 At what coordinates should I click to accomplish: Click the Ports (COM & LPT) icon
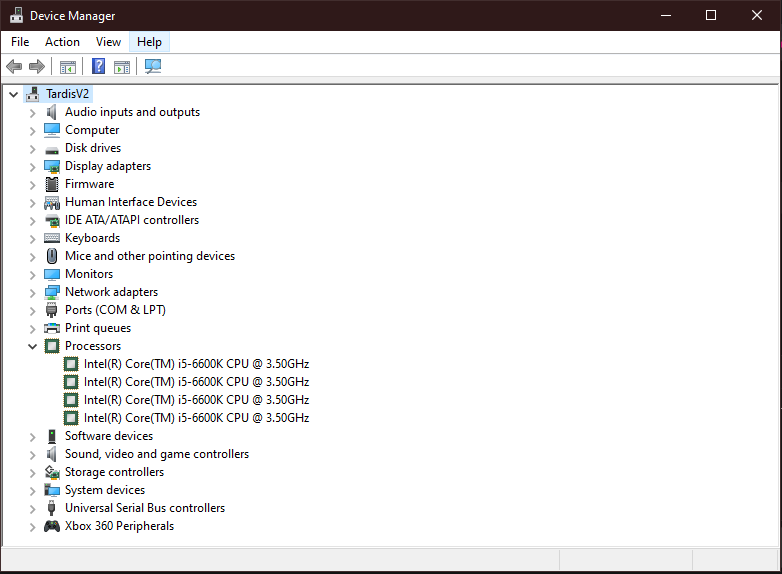tap(51, 310)
